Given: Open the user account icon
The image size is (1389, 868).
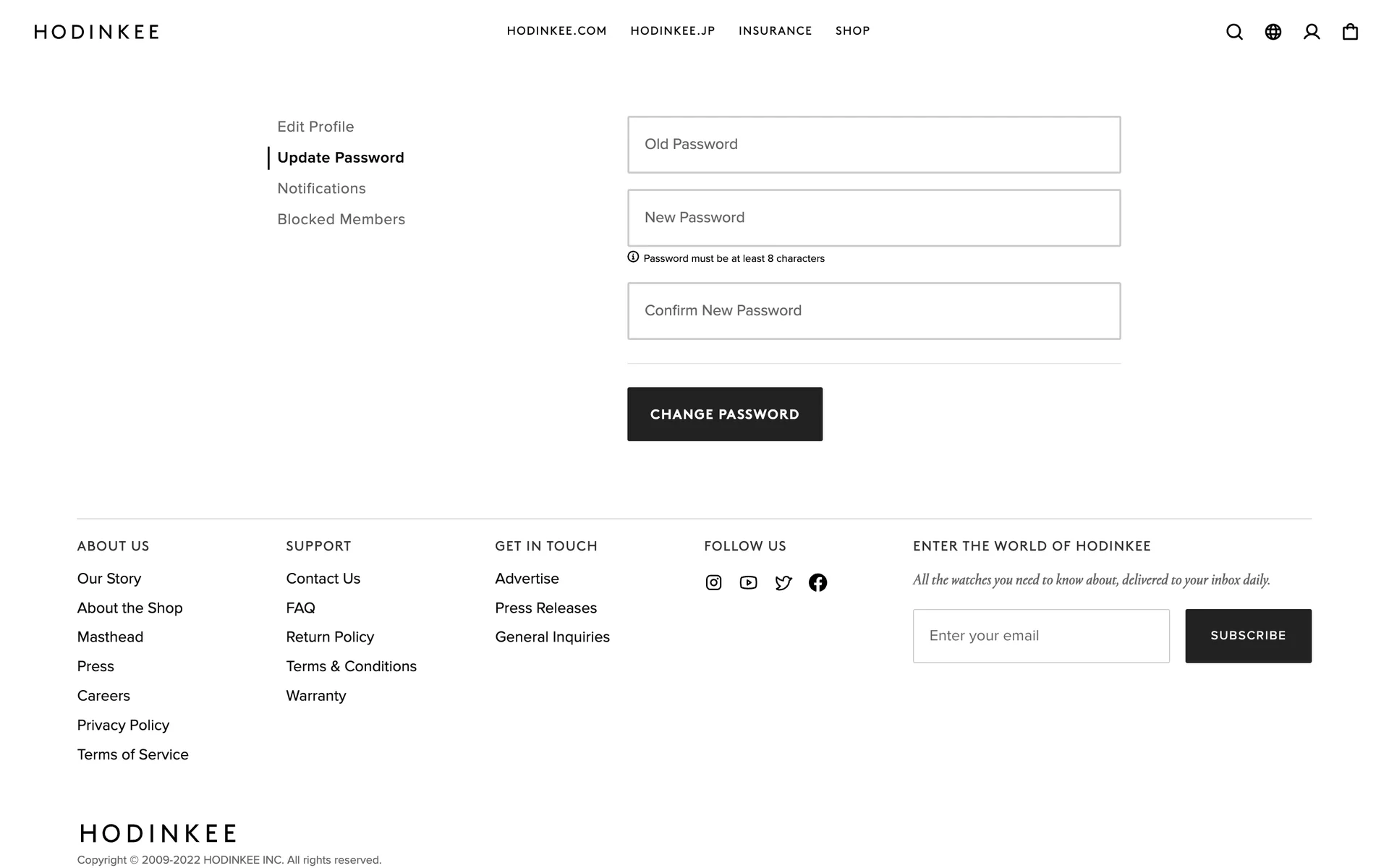Looking at the screenshot, I should [1312, 32].
